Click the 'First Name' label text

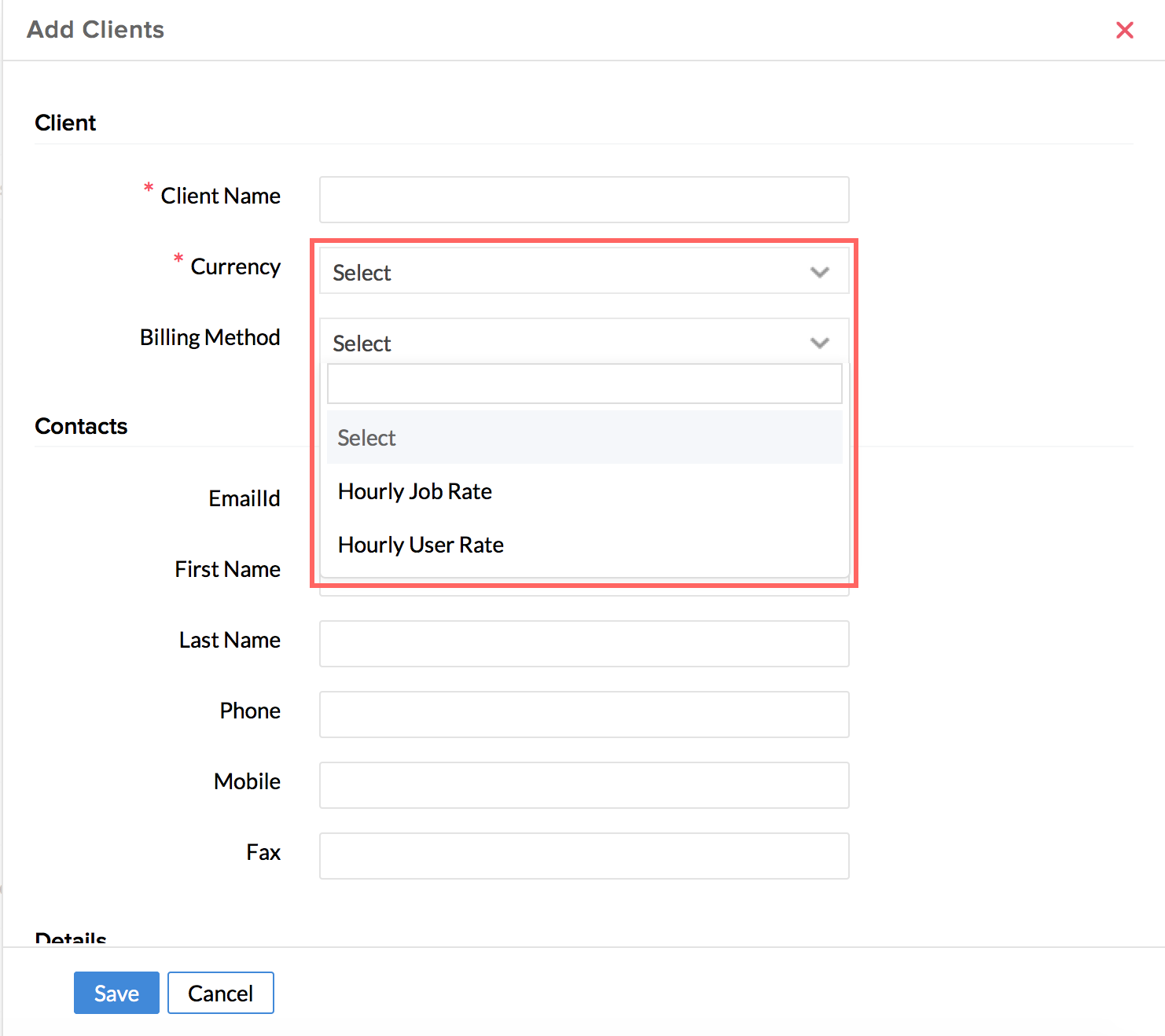[227, 569]
